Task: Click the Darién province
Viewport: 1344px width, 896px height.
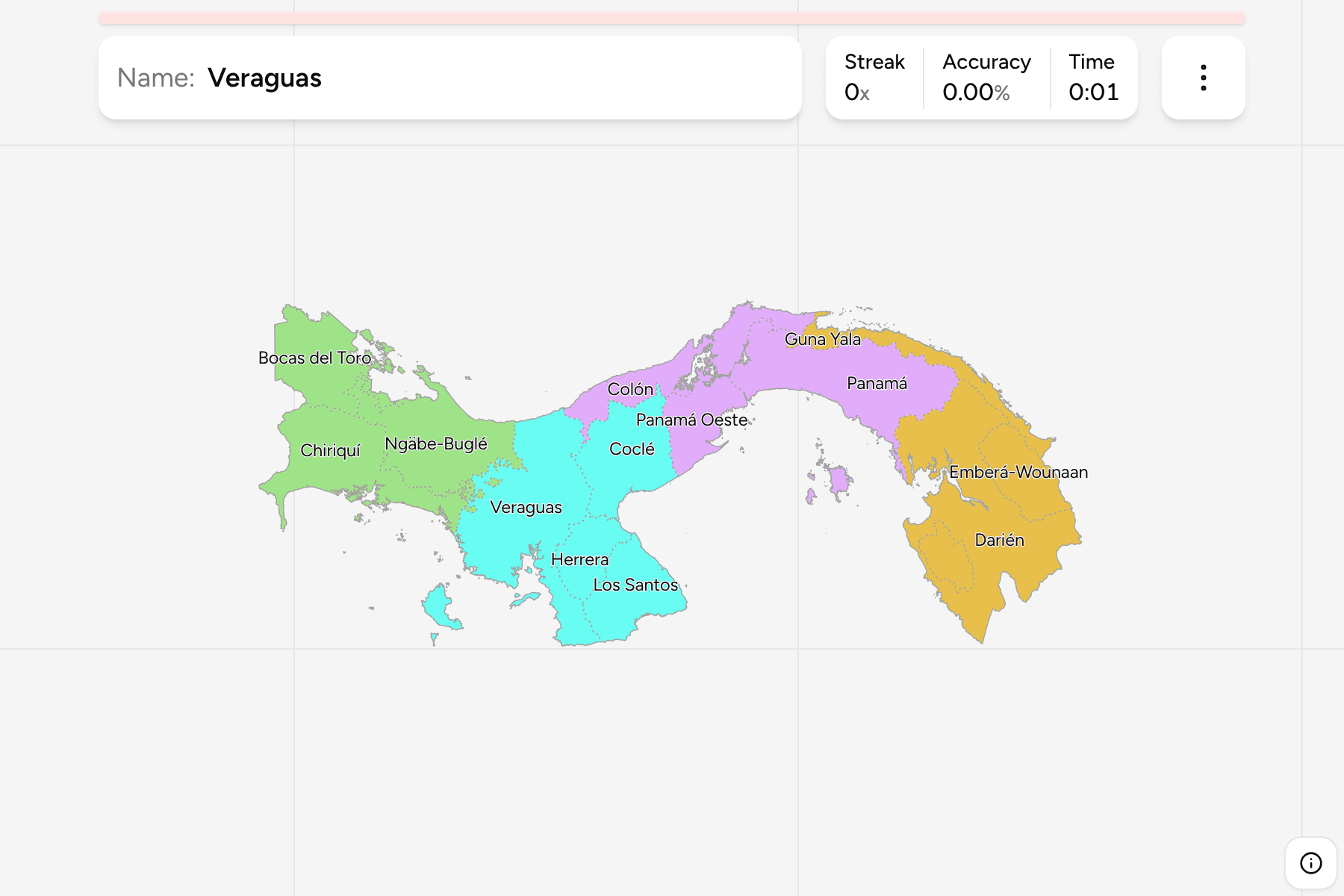Action: point(999,541)
